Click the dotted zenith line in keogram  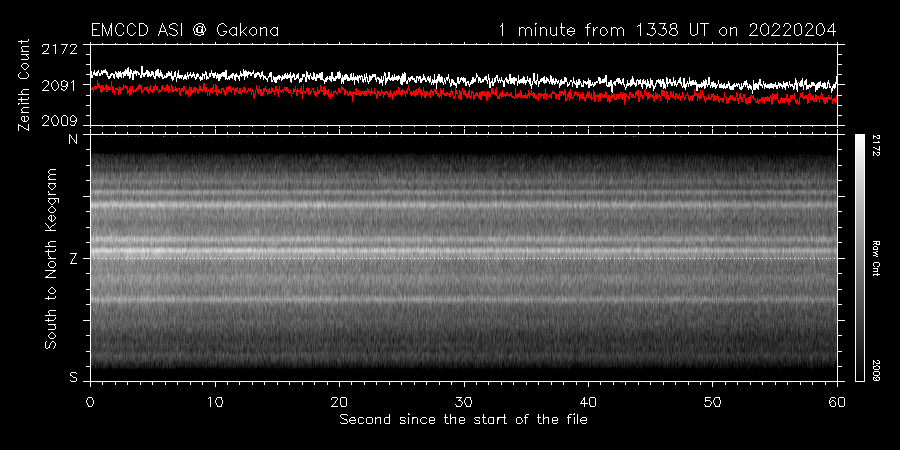(x=464, y=258)
